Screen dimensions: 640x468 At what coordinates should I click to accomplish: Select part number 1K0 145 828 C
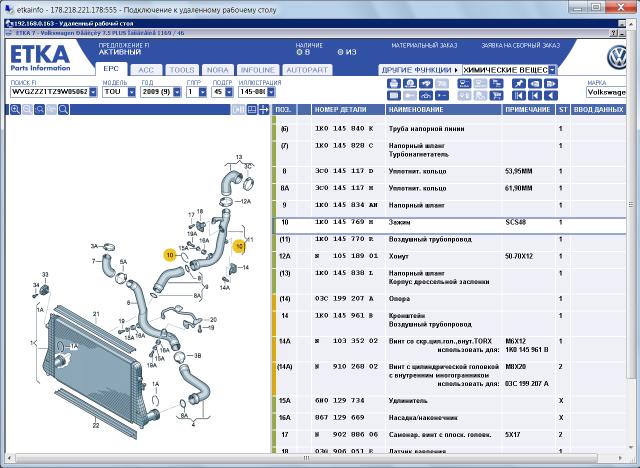click(344, 145)
